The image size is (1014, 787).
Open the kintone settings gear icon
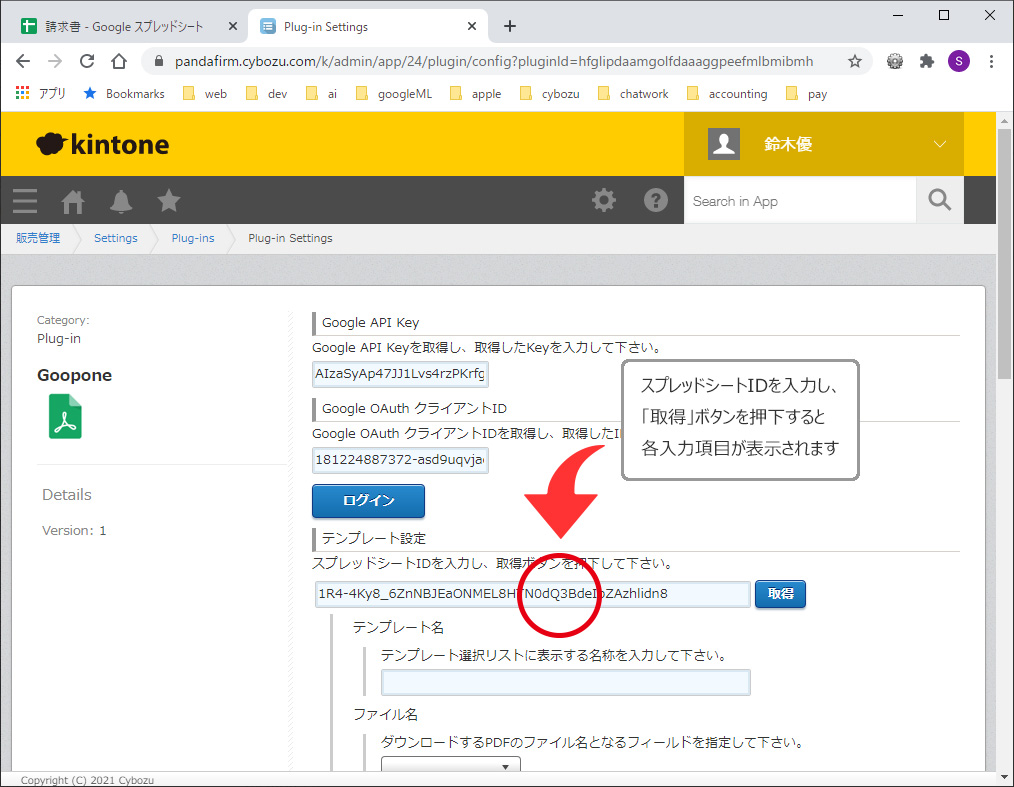[604, 201]
